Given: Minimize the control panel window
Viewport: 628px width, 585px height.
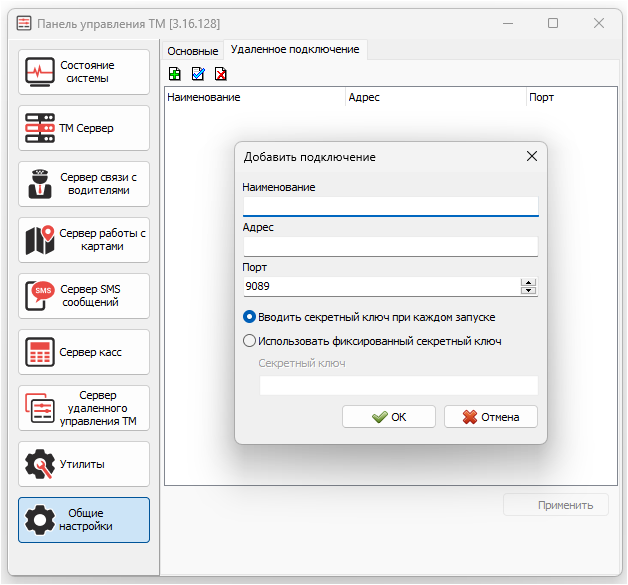Looking at the screenshot, I should (508, 24).
